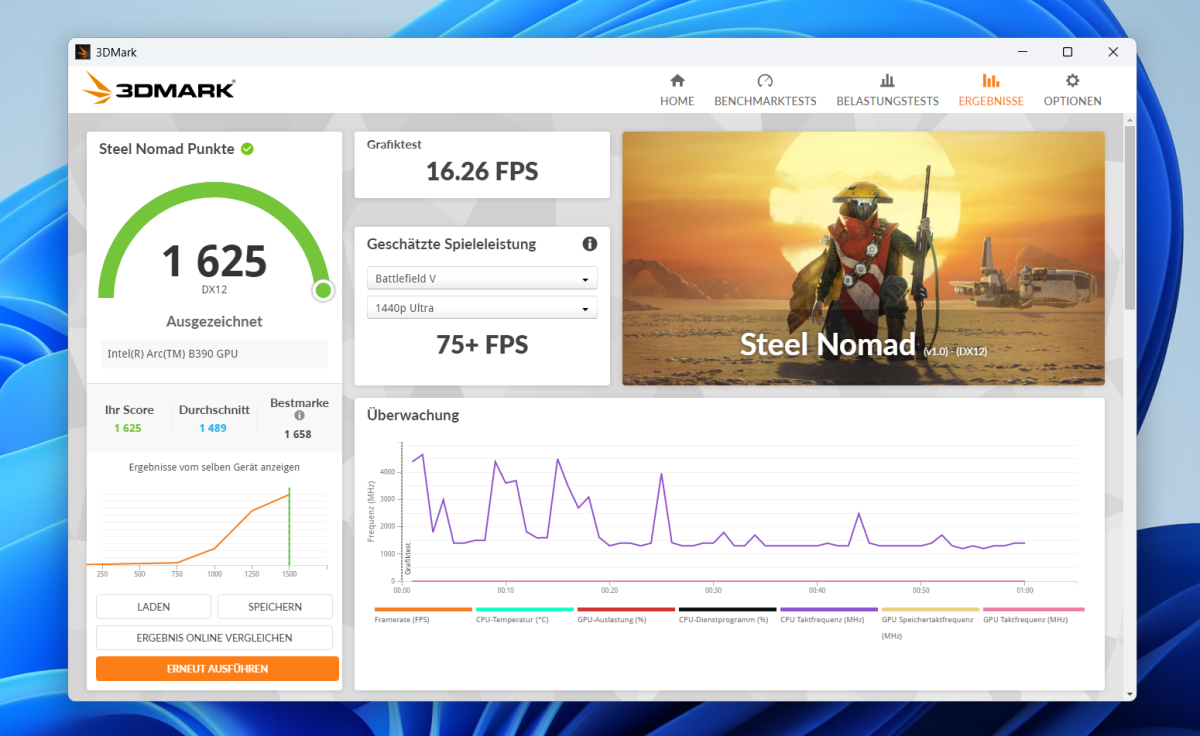
Task: Switch to the BELASTUNGSTESTS tab
Action: [x=887, y=90]
